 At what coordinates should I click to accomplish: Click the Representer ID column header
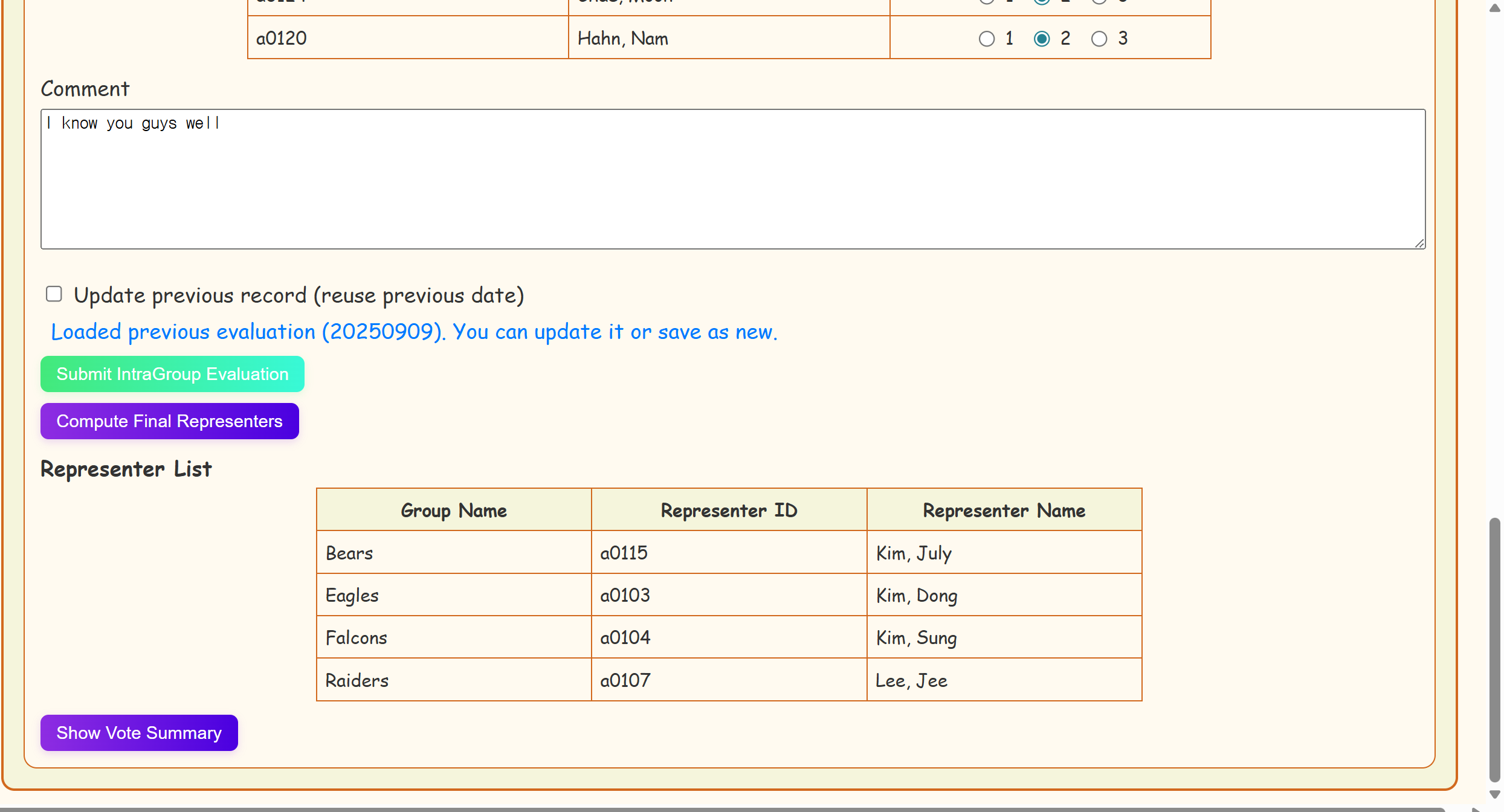click(728, 511)
